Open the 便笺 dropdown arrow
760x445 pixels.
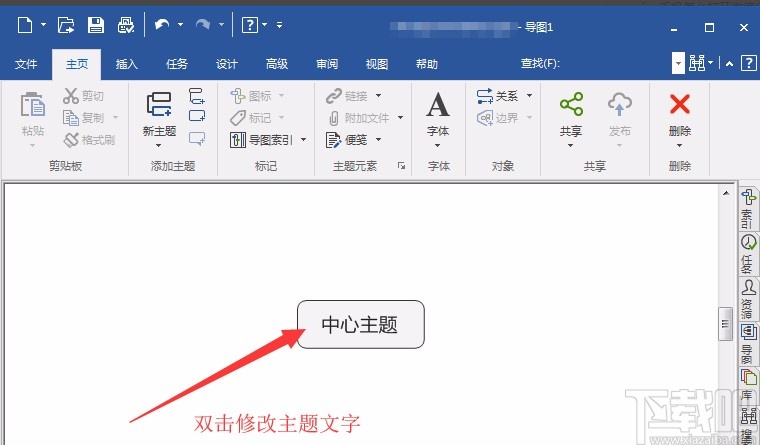coord(379,140)
